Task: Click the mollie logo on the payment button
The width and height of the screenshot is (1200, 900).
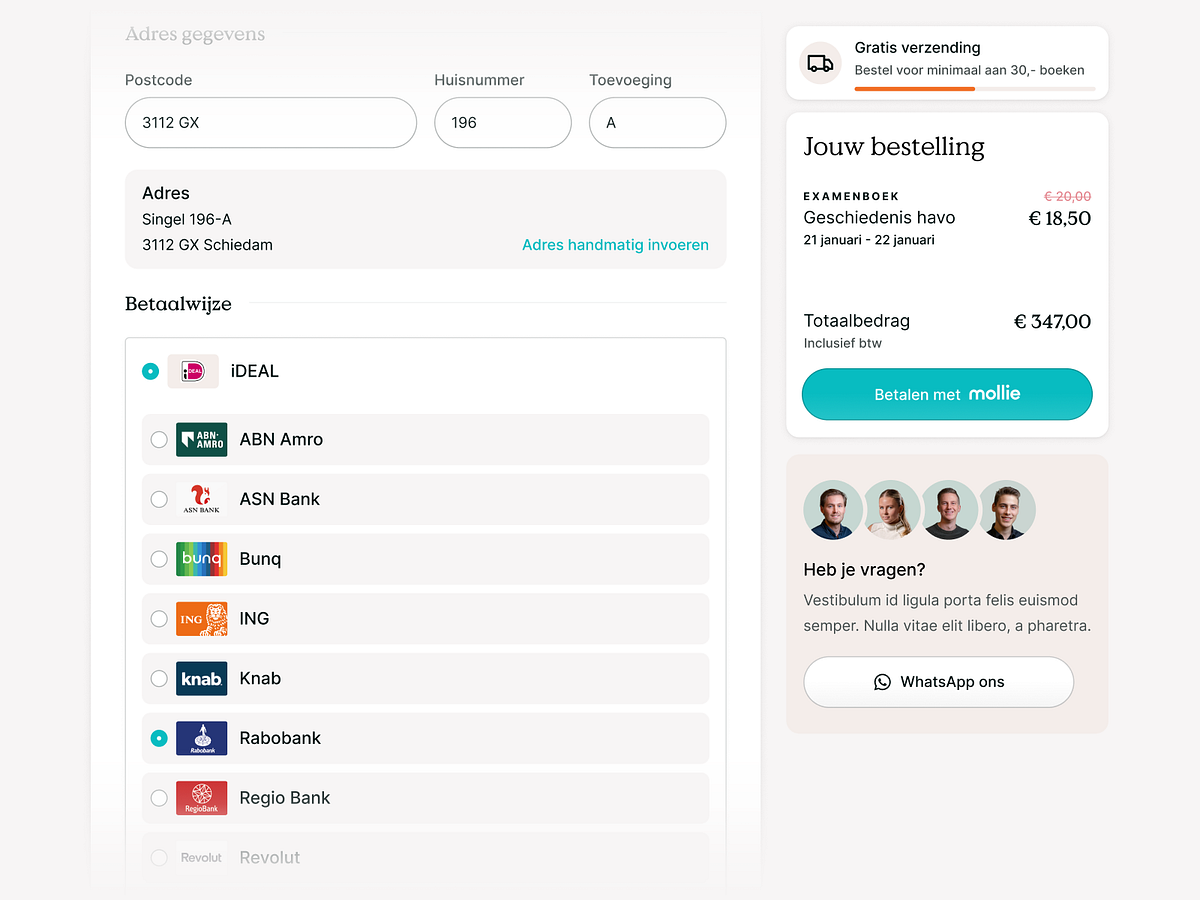Action: (993, 394)
